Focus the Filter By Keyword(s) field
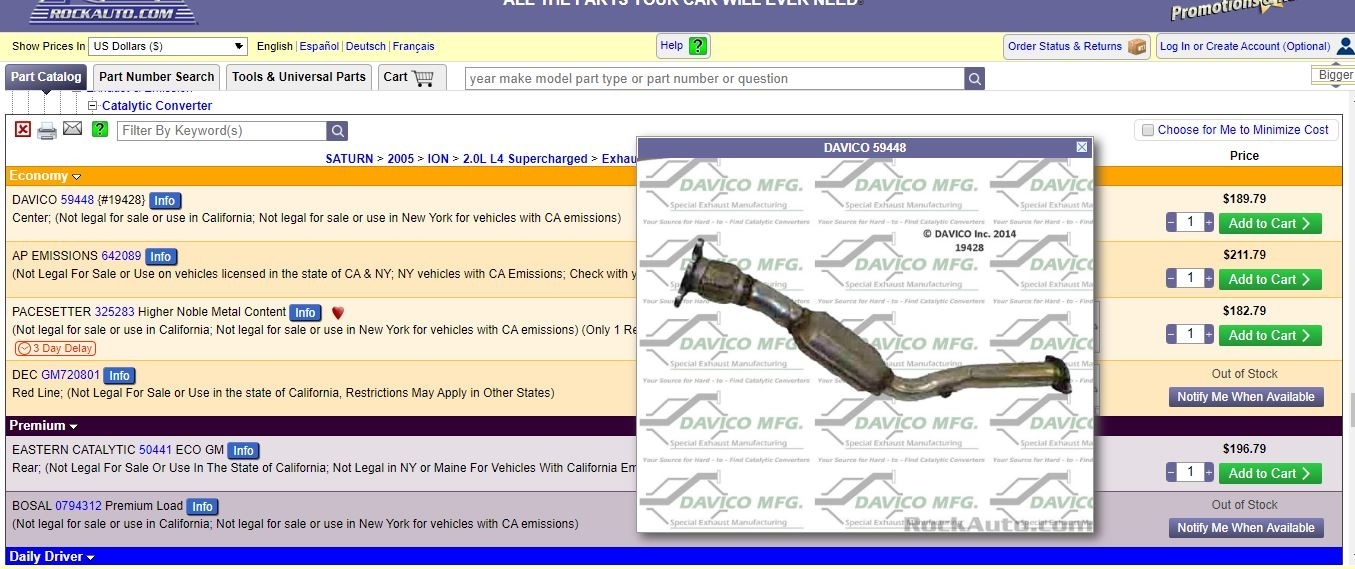Viewport: 1355px width, 569px height. 222,131
